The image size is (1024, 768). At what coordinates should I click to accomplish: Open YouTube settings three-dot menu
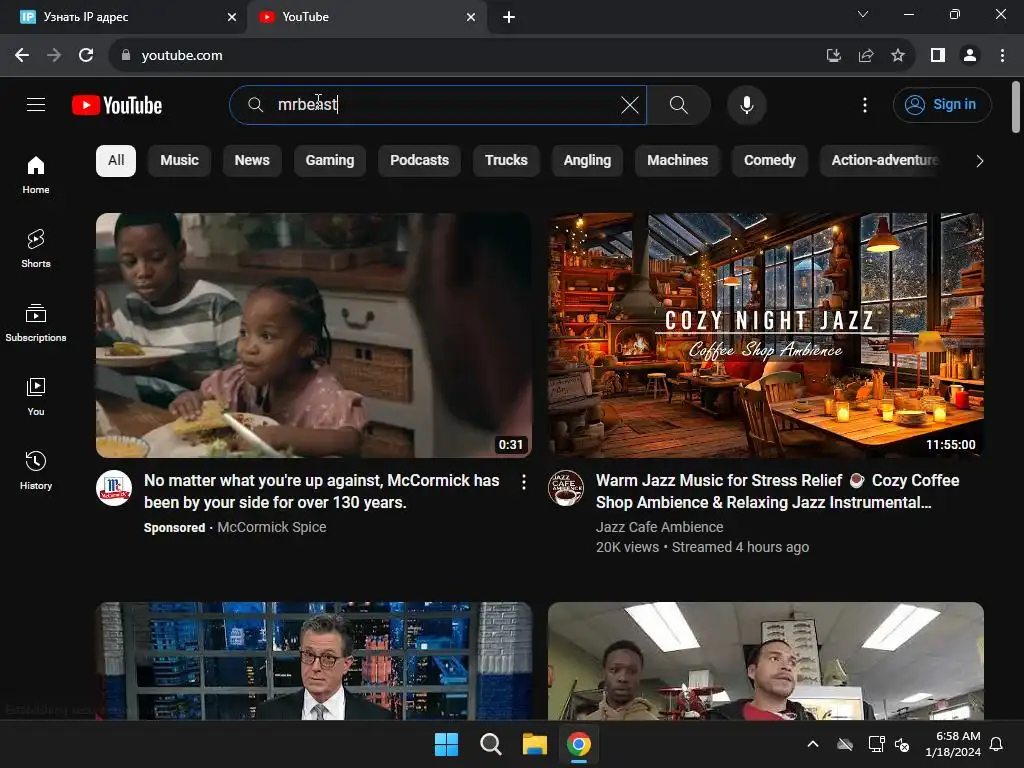(x=865, y=104)
